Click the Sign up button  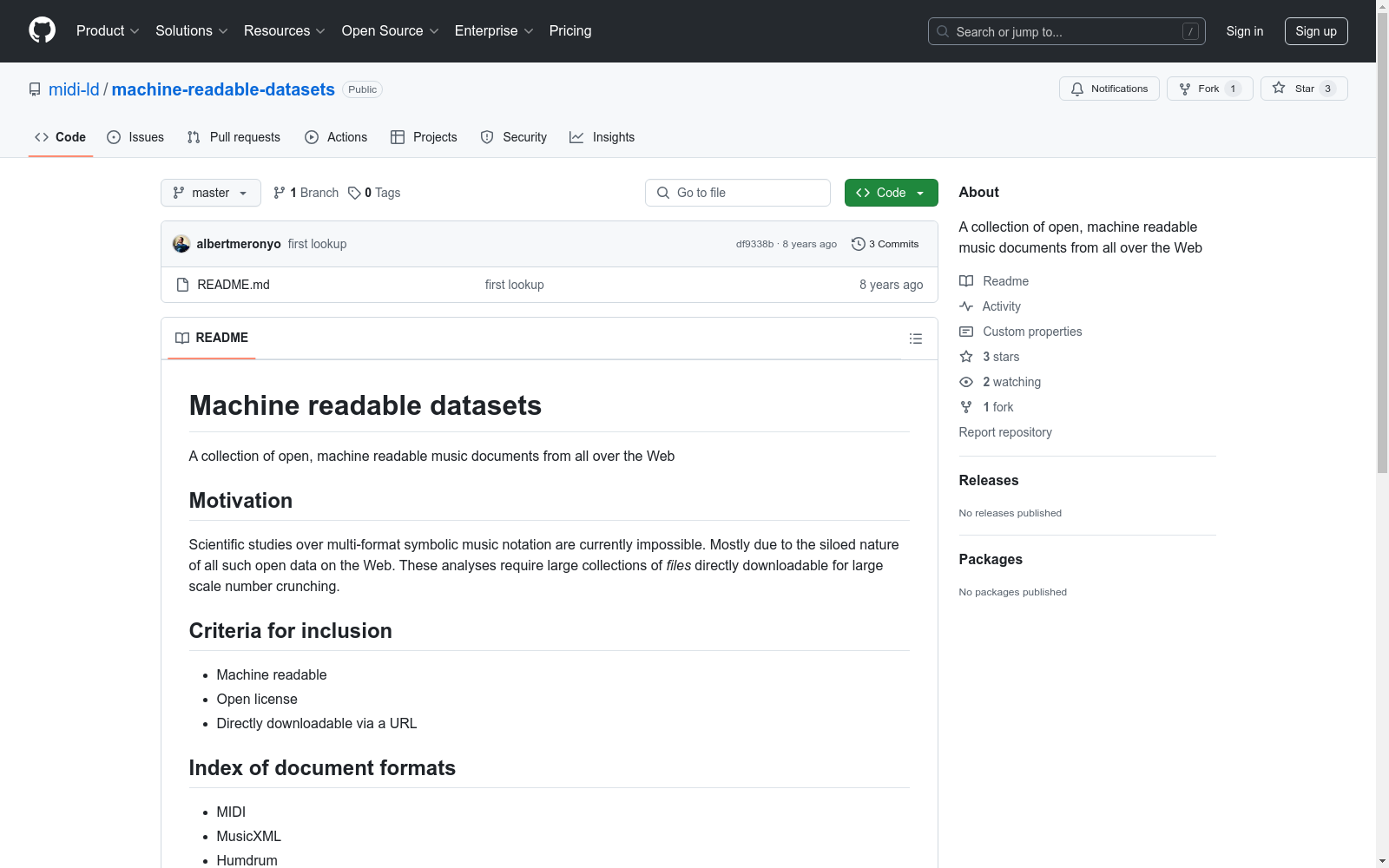click(x=1316, y=31)
